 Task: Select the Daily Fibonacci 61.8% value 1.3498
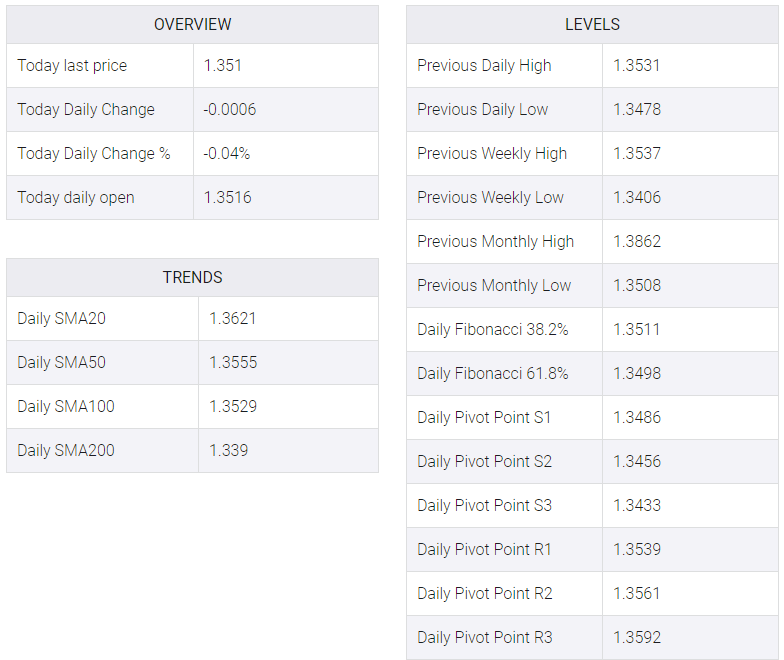(637, 374)
